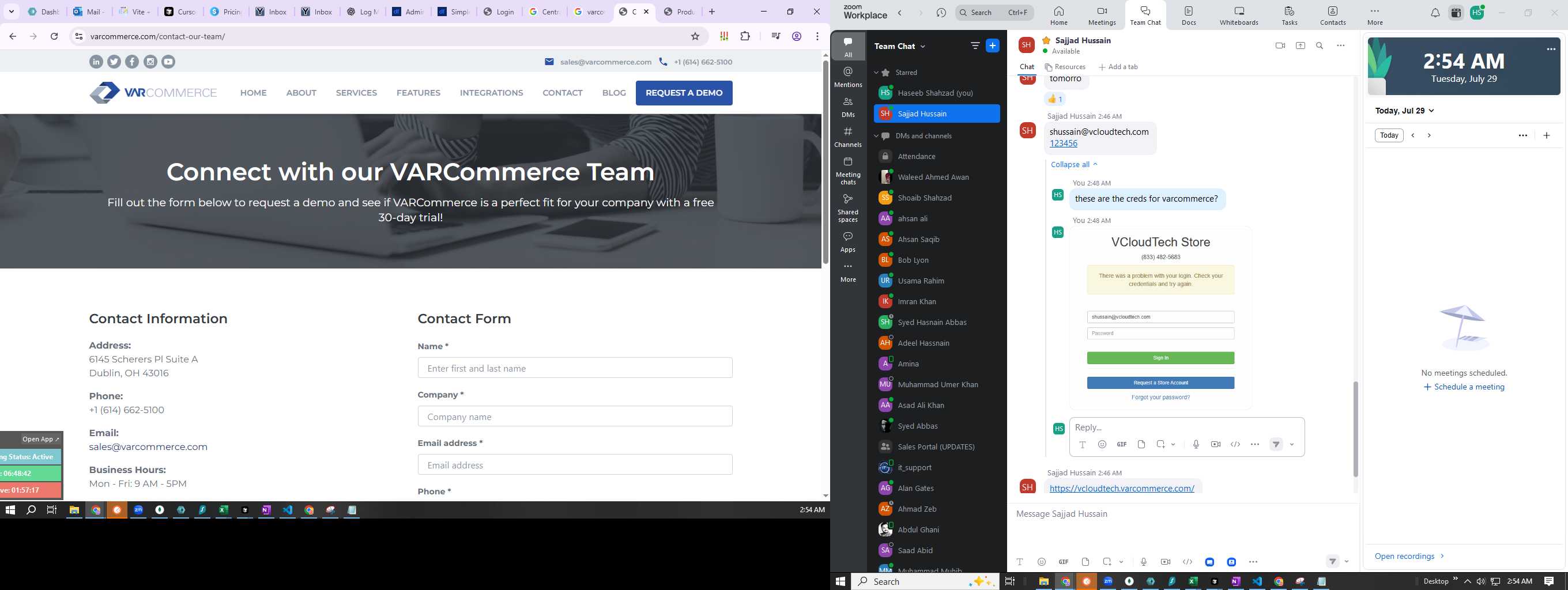Image resolution: width=1568 pixels, height=590 pixels.
Task: Open Meeting chats in Zoom sidebar
Action: (848, 171)
